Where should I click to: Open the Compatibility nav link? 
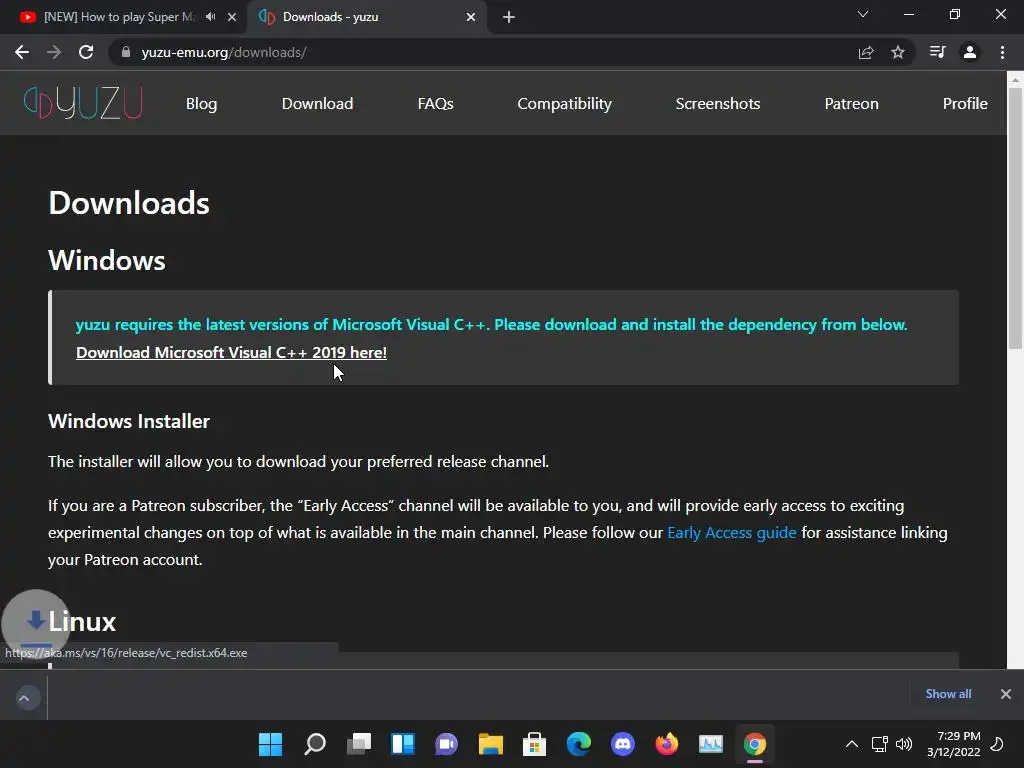564,104
